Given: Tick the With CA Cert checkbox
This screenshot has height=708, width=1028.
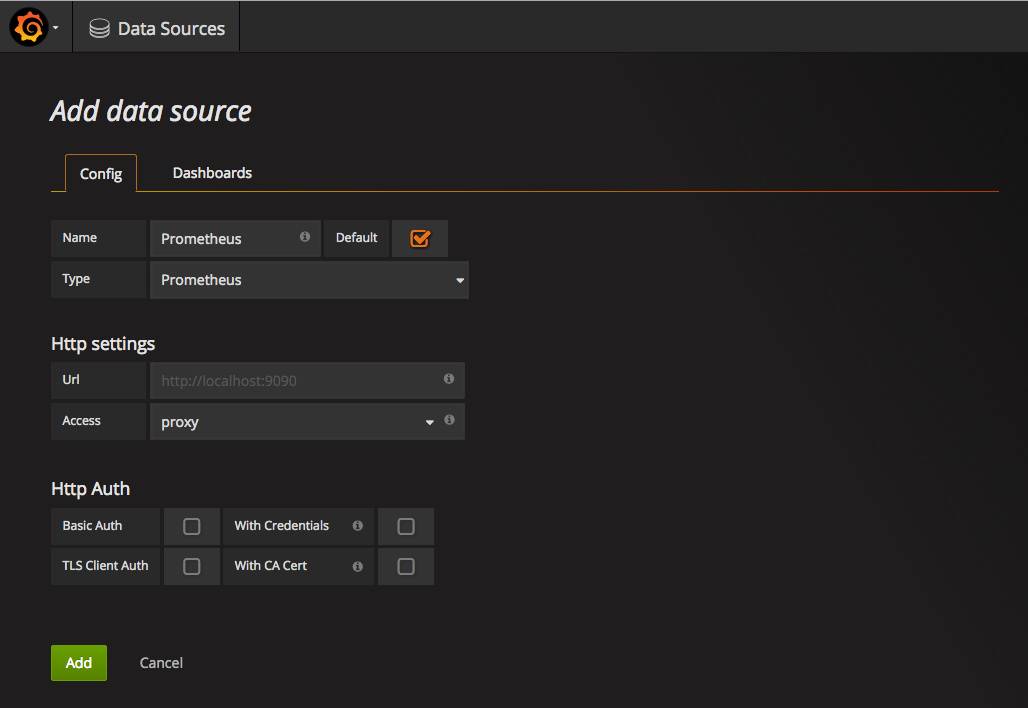Looking at the screenshot, I should pyautogui.click(x=406, y=566).
